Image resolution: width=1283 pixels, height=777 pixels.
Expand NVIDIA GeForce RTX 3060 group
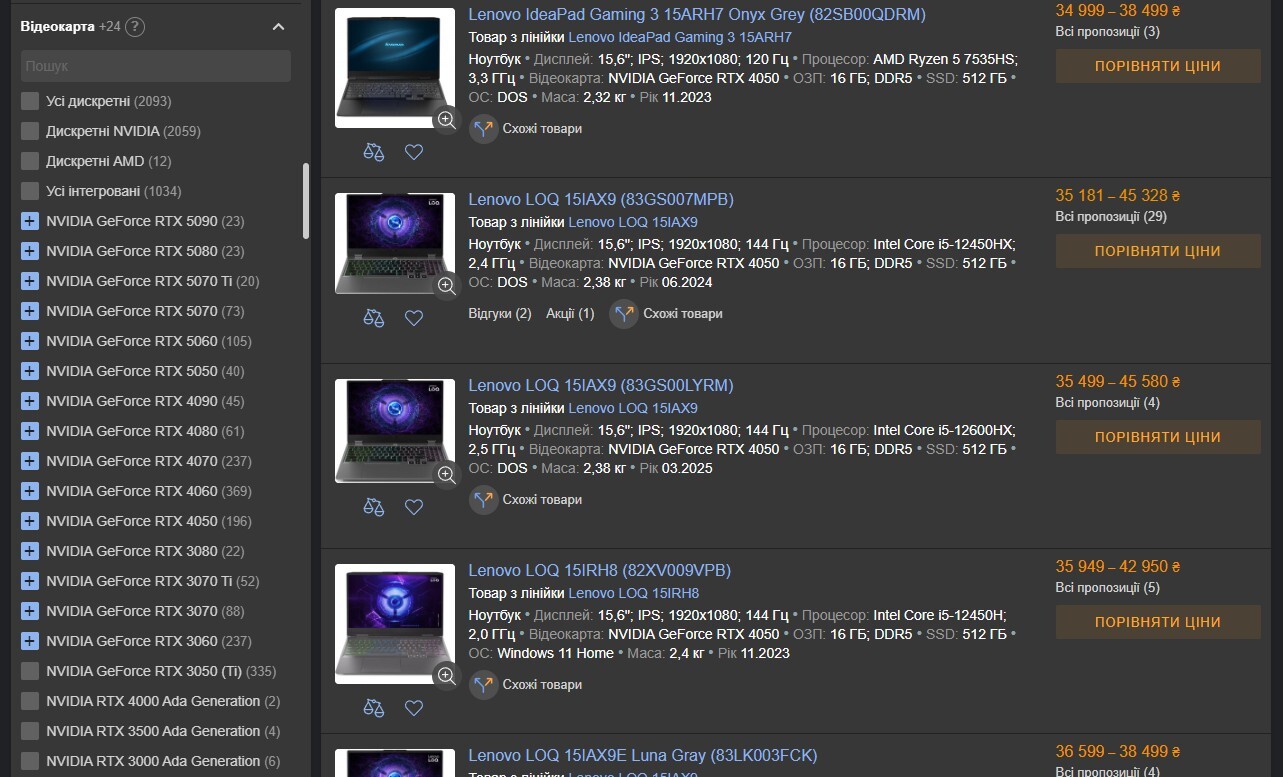pos(30,641)
